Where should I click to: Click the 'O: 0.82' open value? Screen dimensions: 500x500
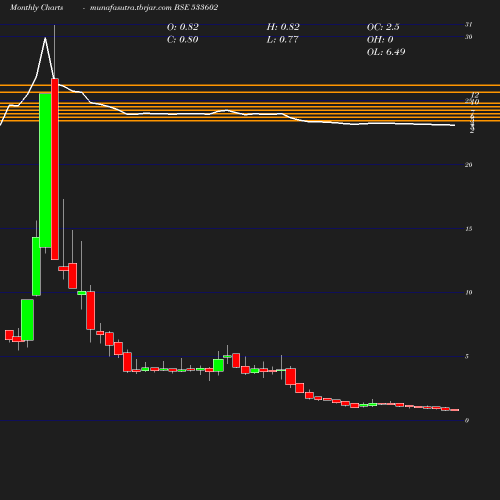183,27
